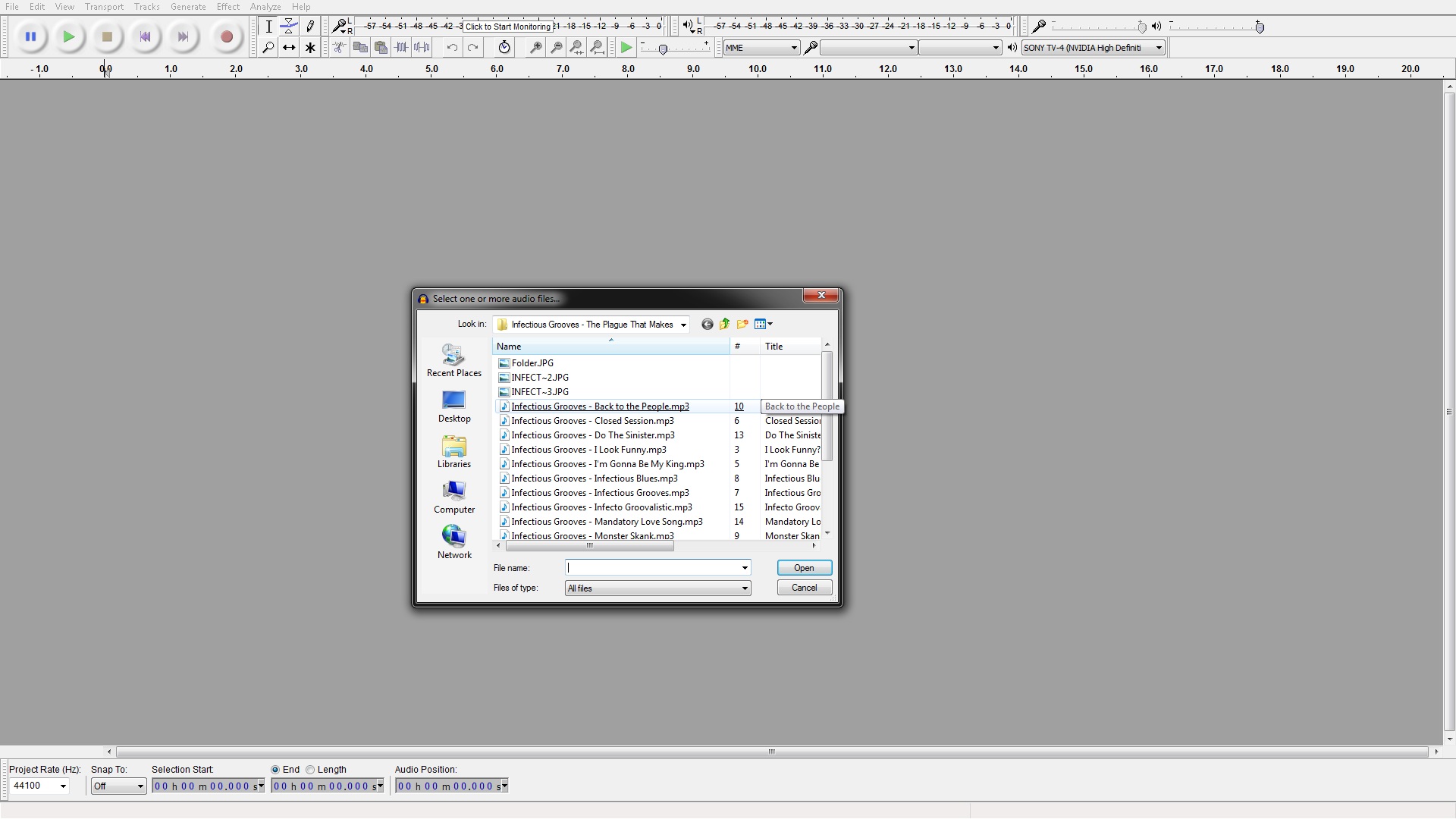Select the Length radio button

[310, 770]
